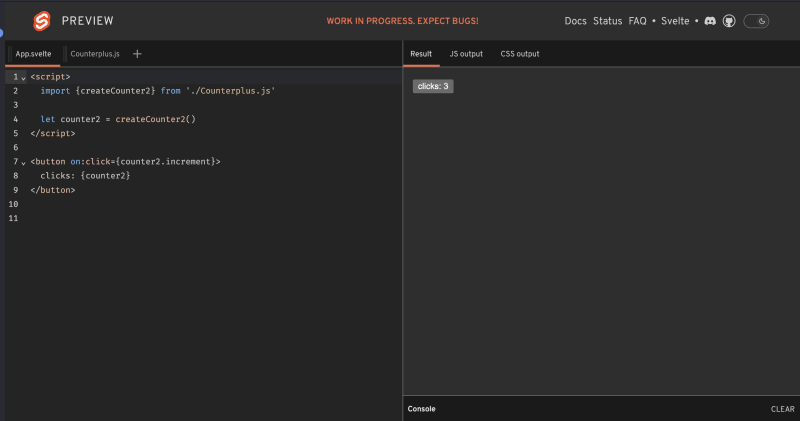Viewport: 800px width, 421px height.
Task: Switch to JS output tab
Action: tap(466, 54)
